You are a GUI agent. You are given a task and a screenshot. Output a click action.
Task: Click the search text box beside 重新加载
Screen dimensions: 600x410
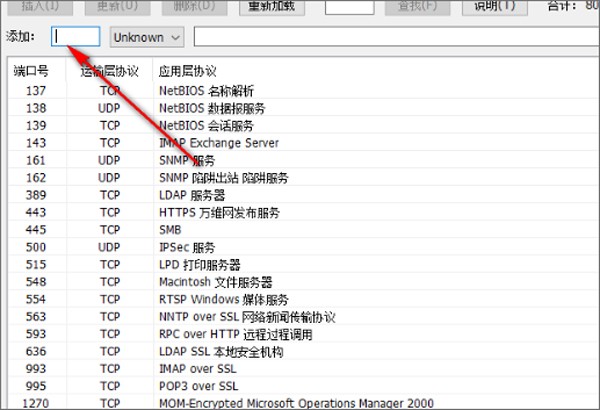350,6
